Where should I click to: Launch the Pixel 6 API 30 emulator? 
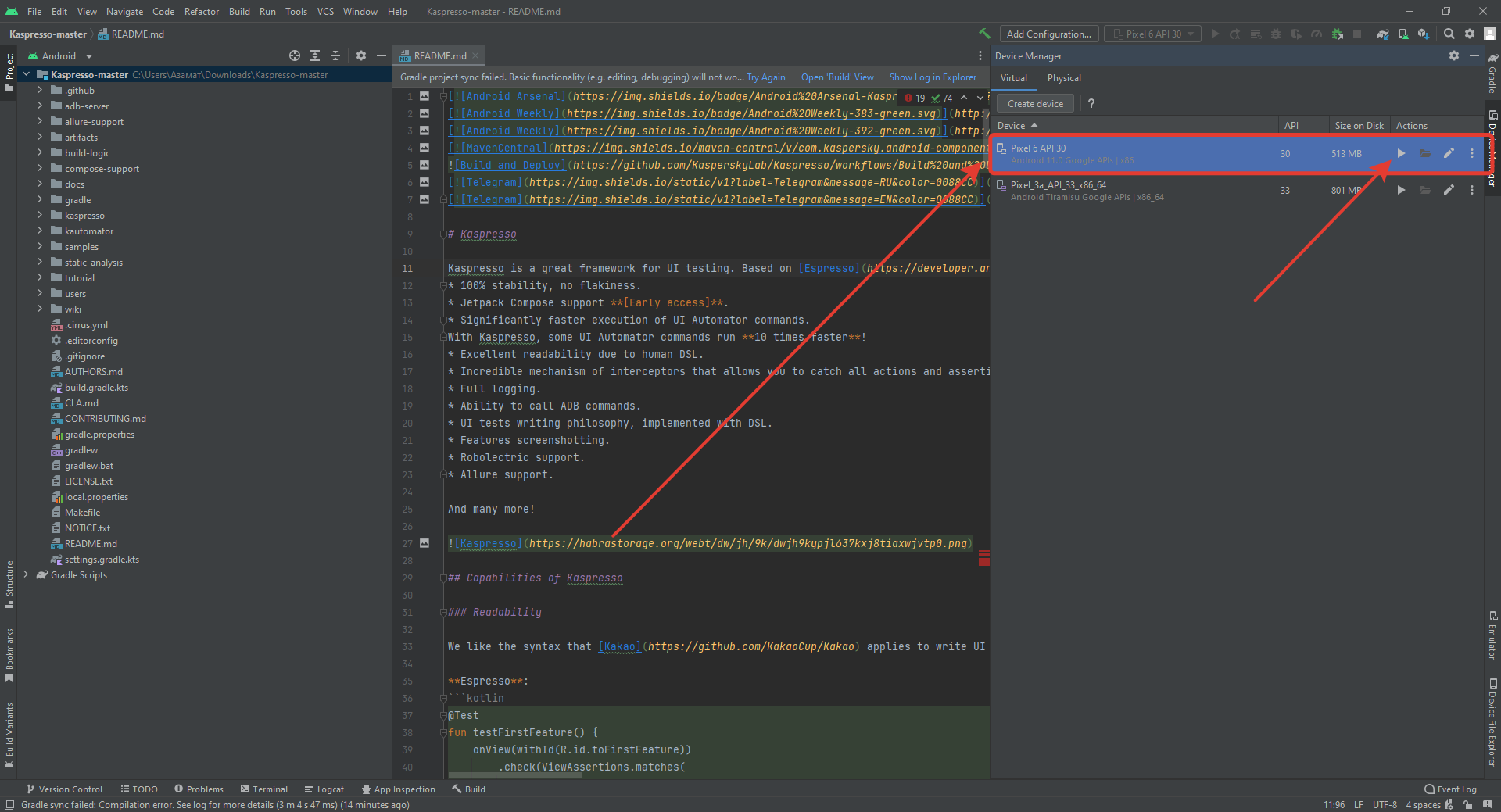click(x=1401, y=153)
